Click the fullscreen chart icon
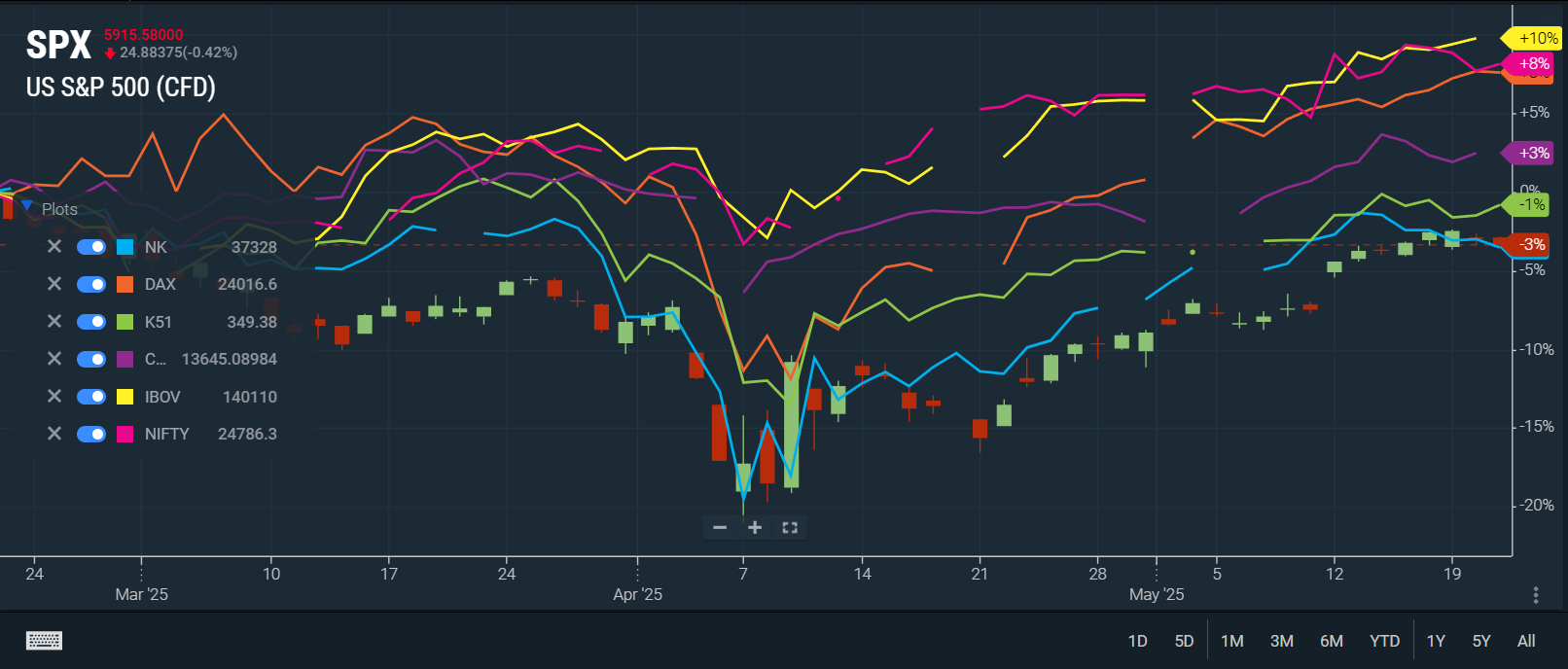Screen dimensions: 1568x669 pos(790,527)
